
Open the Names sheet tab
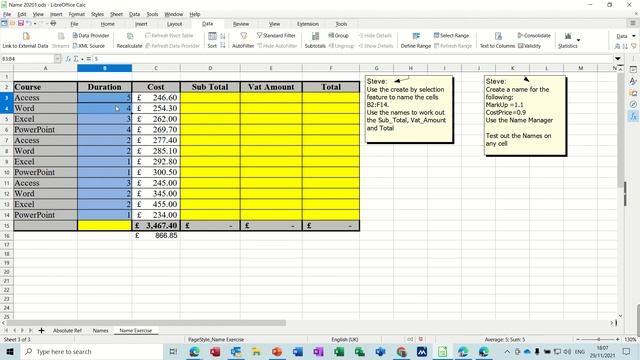click(100, 330)
